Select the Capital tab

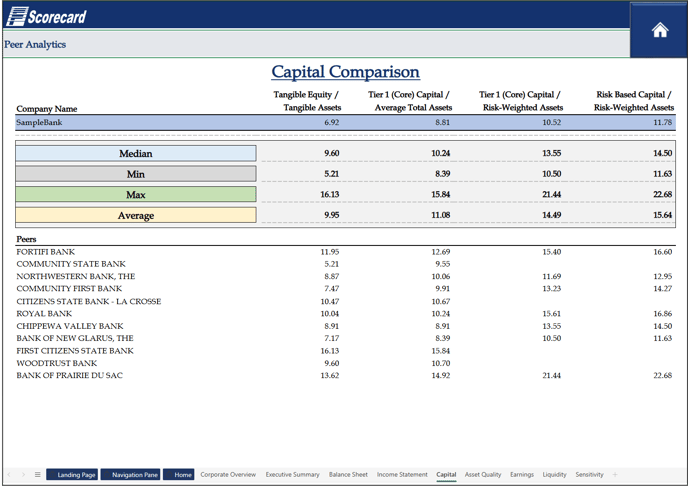(x=446, y=474)
